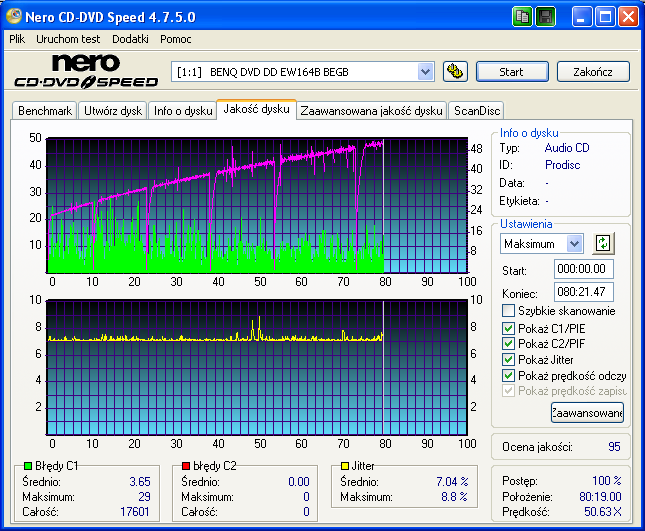Image resolution: width=645 pixels, height=531 pixels.
Task: Switch to the Benchmark tab
Action: pyautogui.click(x=44, y=111)
